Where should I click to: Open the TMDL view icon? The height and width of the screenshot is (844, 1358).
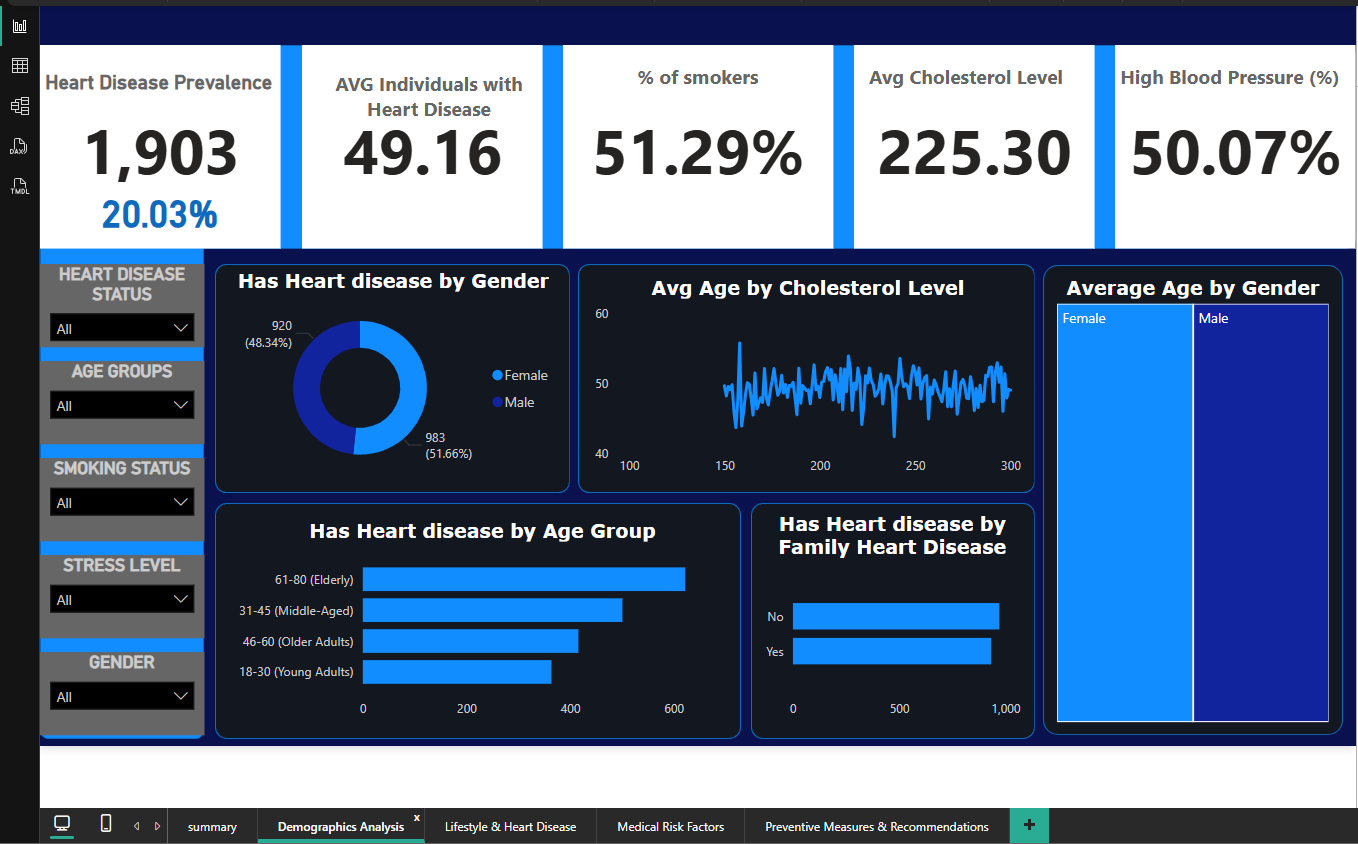click(x=19, y=186)
